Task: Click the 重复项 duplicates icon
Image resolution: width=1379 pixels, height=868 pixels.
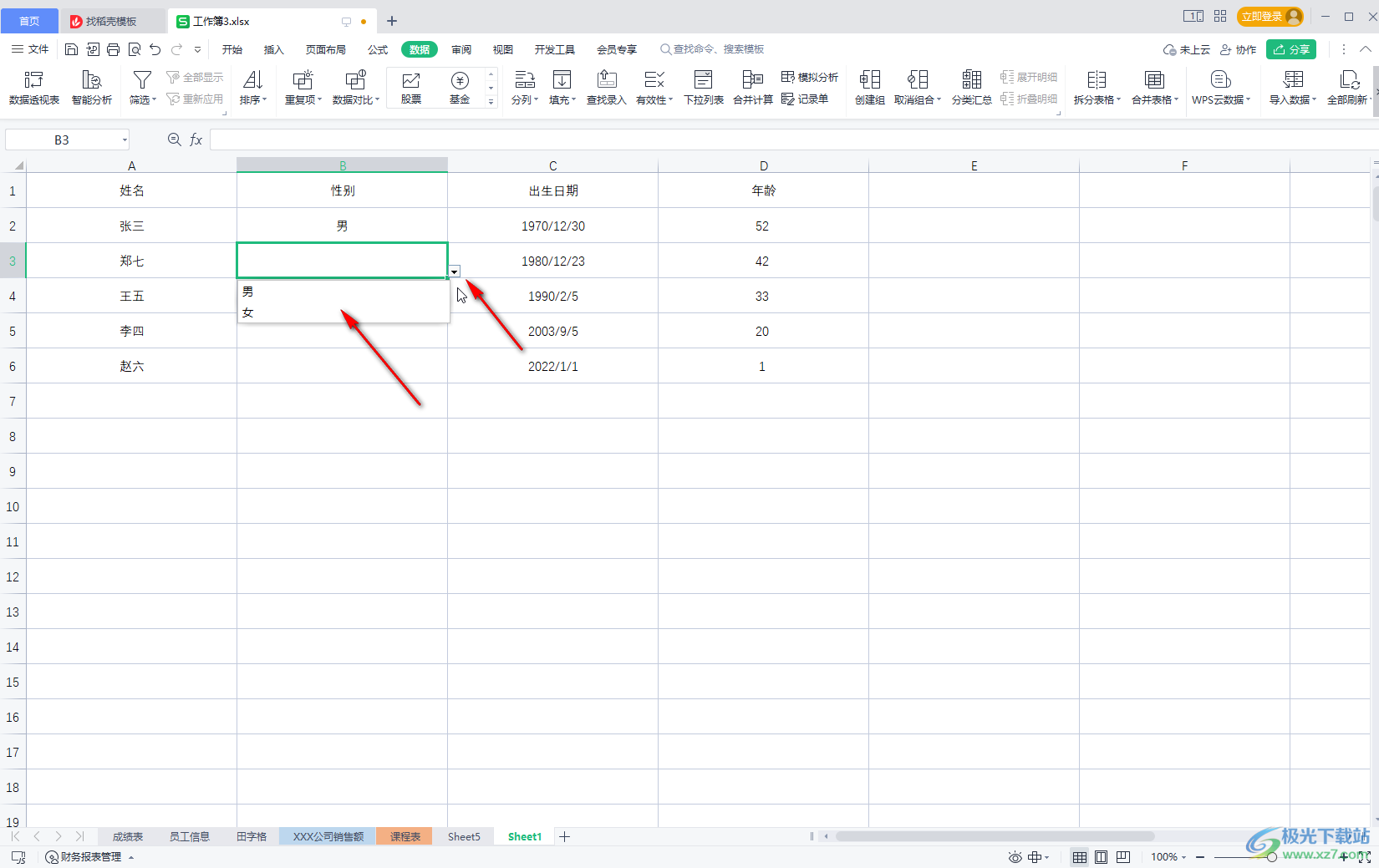Action: 303,79
